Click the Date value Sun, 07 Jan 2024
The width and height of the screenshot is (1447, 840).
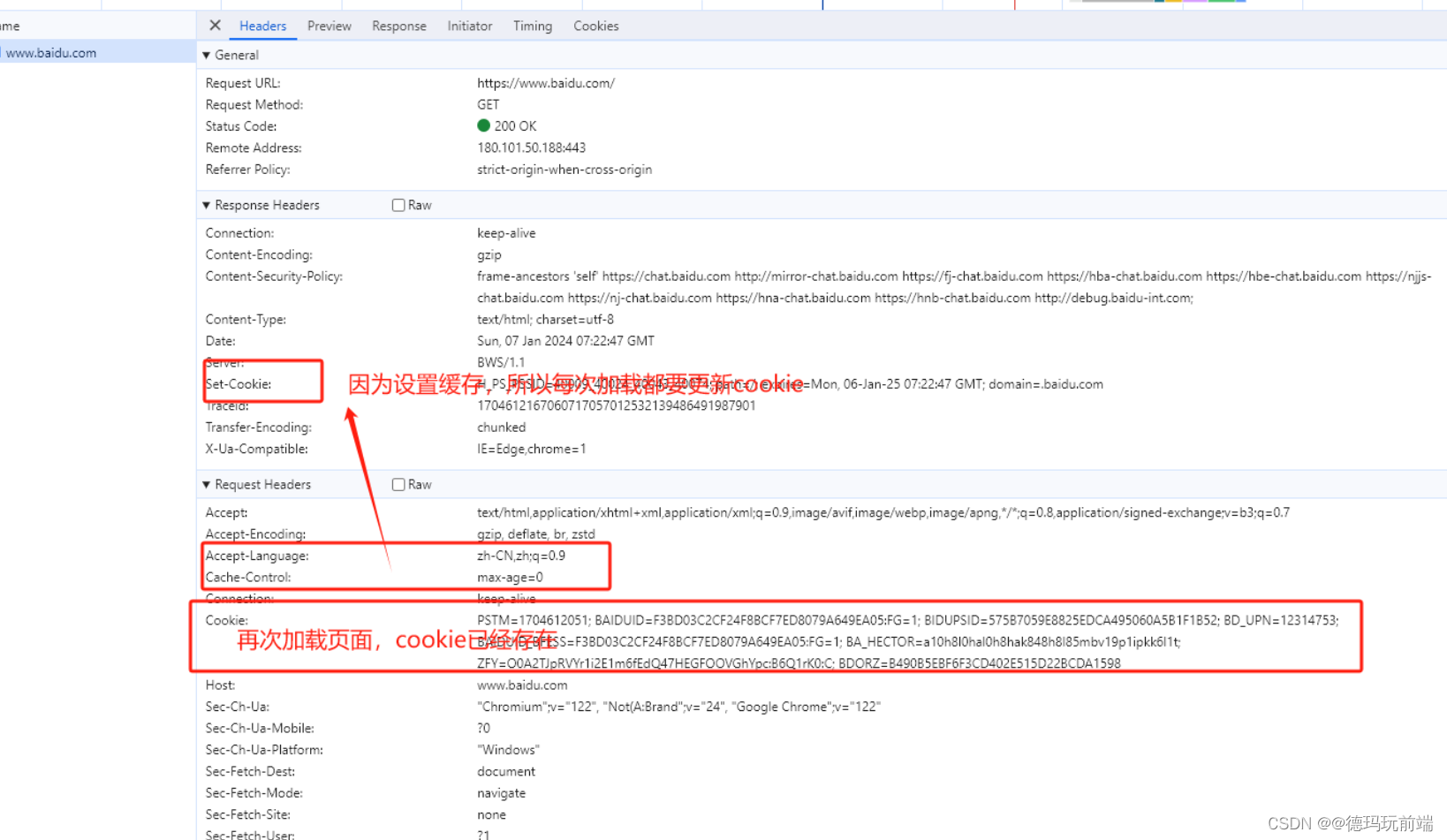[566, 341]
